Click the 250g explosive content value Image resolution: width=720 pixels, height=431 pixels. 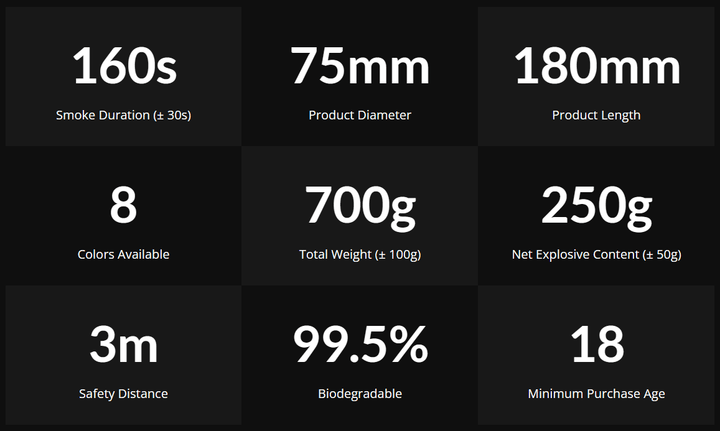click(596, 205)
